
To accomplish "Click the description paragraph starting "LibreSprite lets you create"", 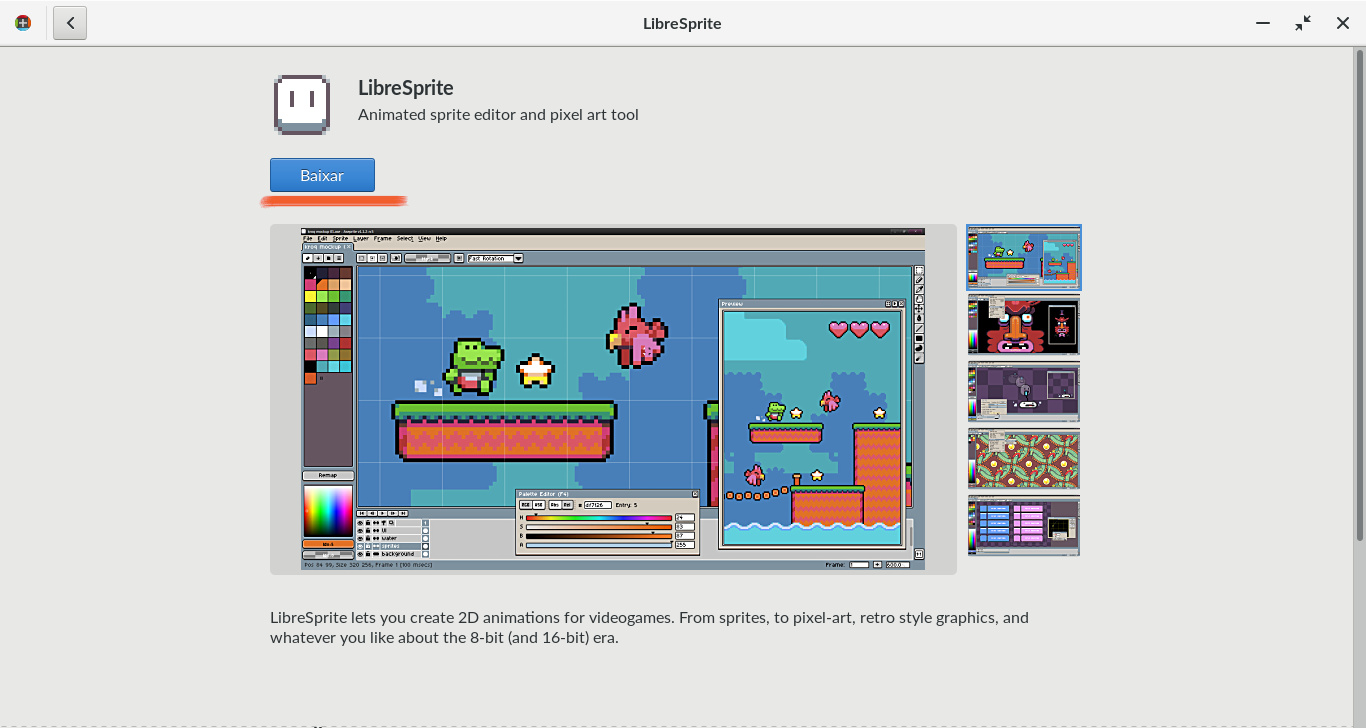I will [649, 627].
